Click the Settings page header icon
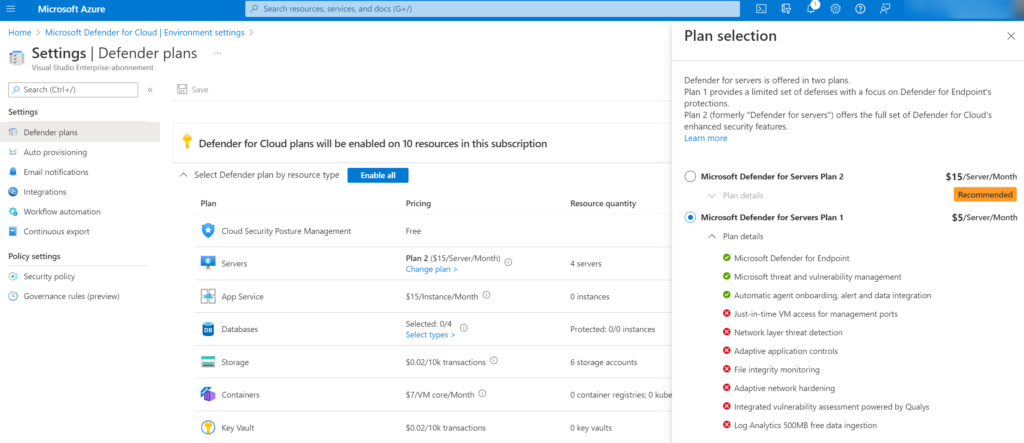The width and height of the screenshot is (1024, 443). pos(16,57)
